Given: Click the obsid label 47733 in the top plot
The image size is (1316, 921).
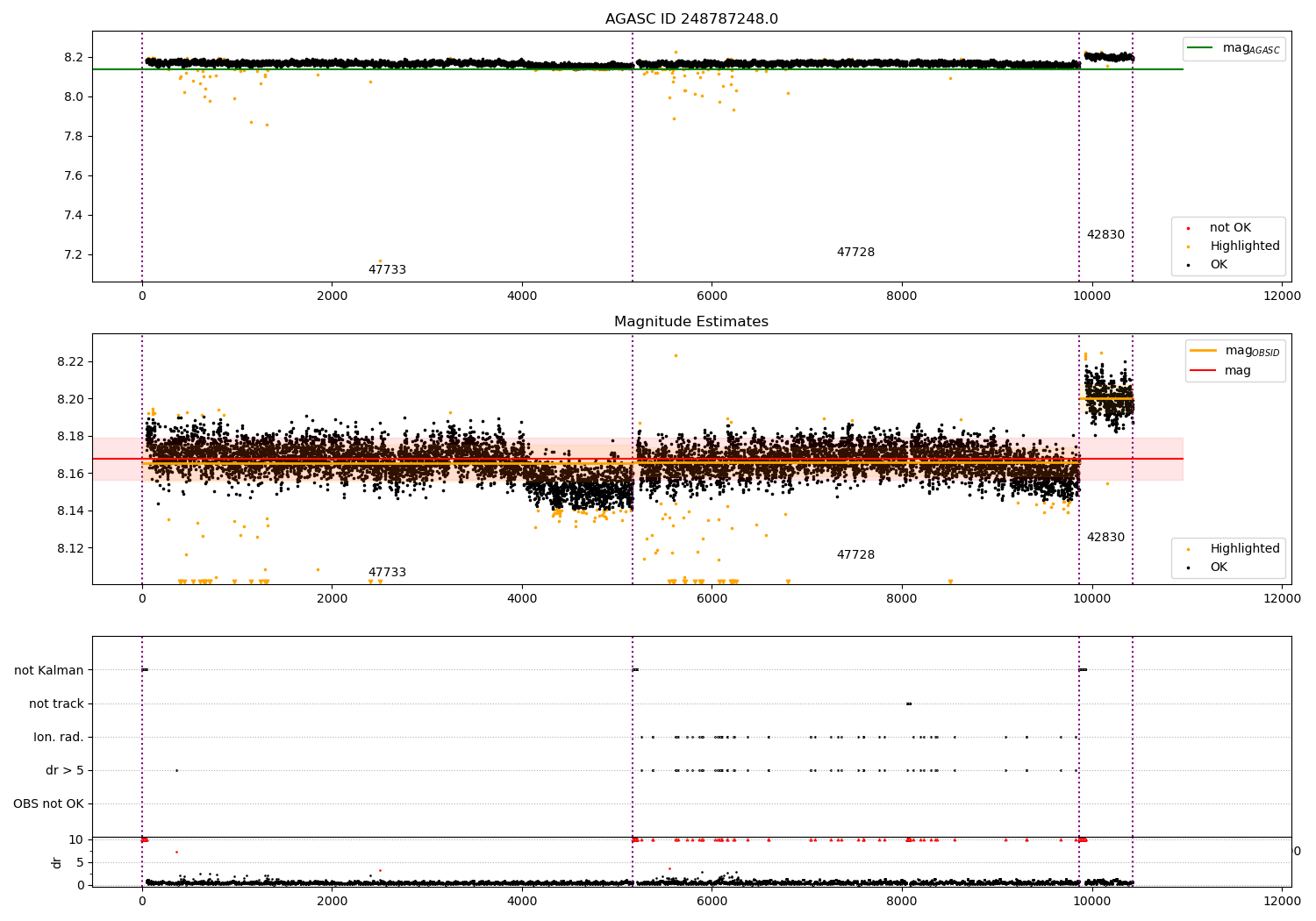Looking at the screenshot, I should (387, 270).
